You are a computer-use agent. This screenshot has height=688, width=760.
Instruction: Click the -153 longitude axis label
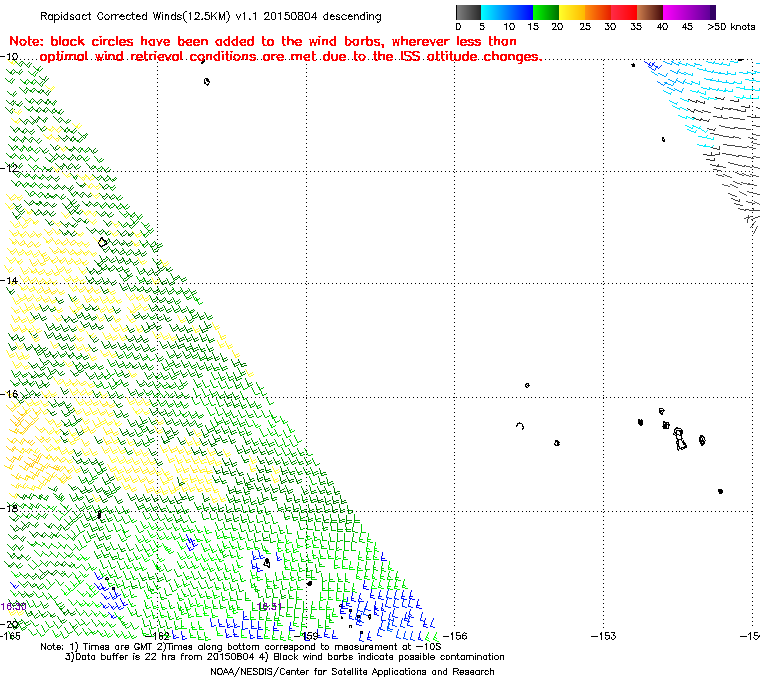coord(603,636)
